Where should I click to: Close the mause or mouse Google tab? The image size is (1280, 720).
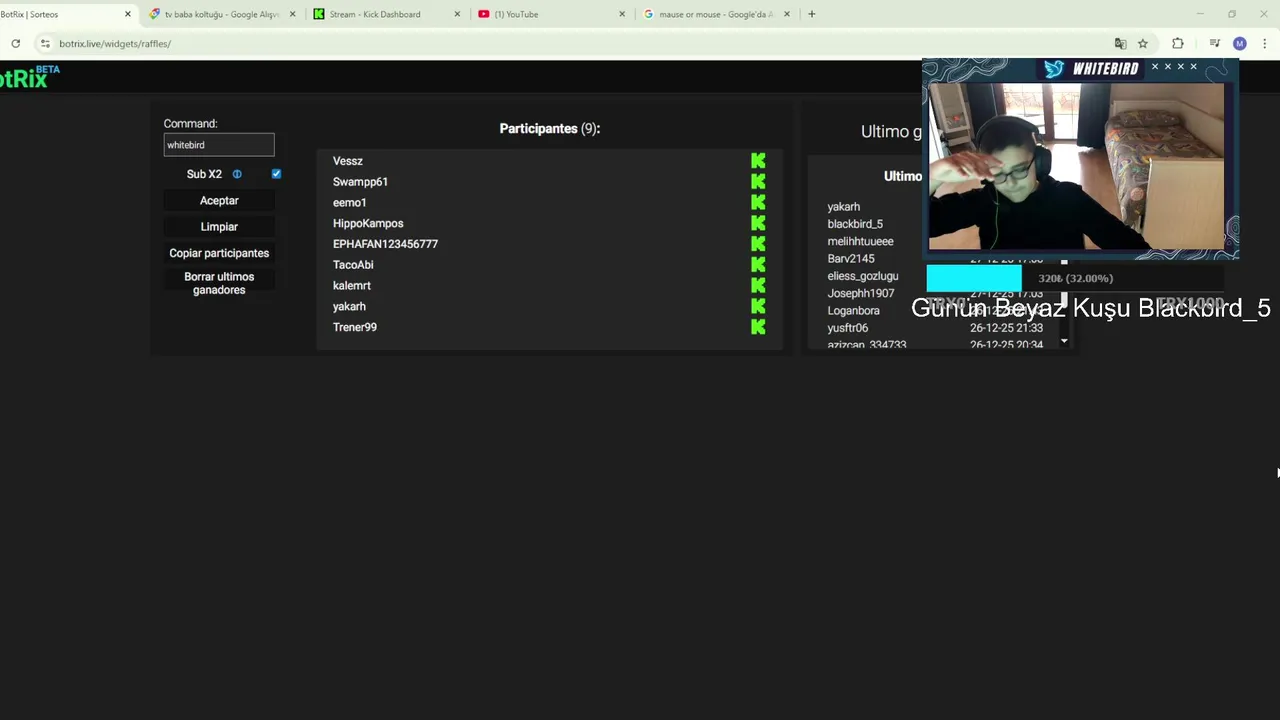coord(787,14)
